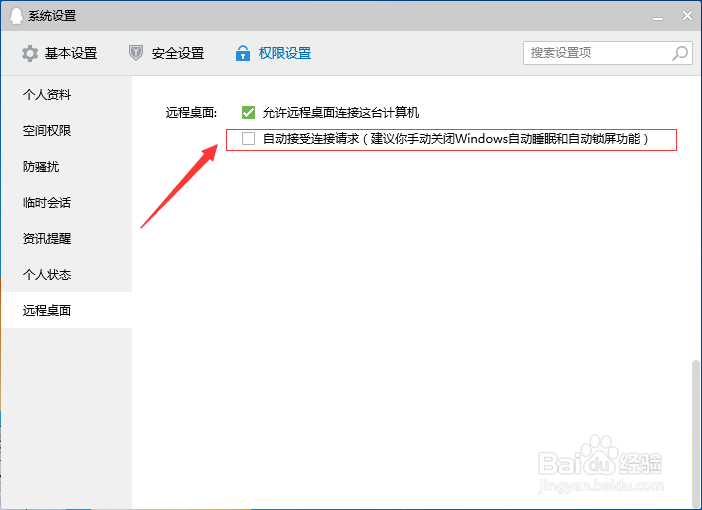
Task: Click the QQ penguin icon in title bar
Action: point(16,16)
